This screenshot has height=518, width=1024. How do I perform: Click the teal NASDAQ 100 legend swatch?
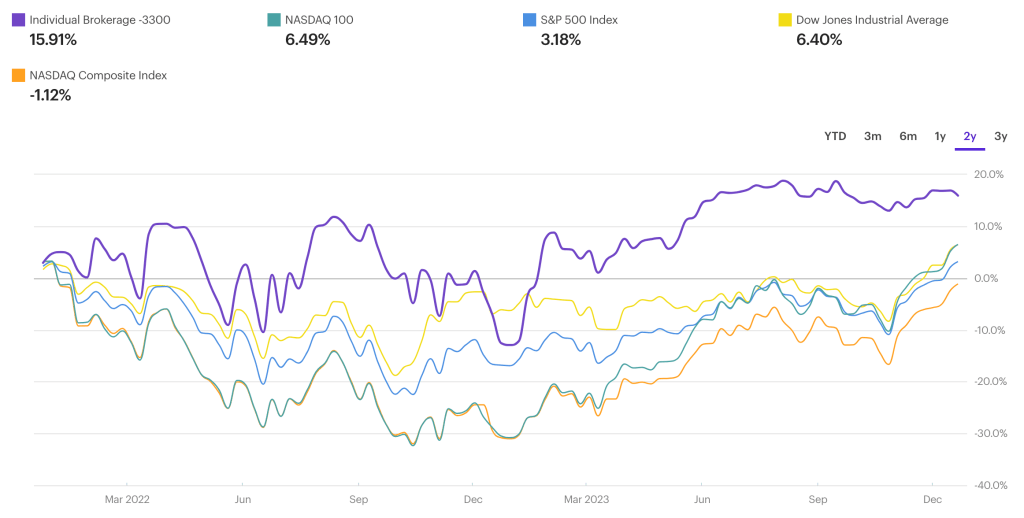[275, 19]
